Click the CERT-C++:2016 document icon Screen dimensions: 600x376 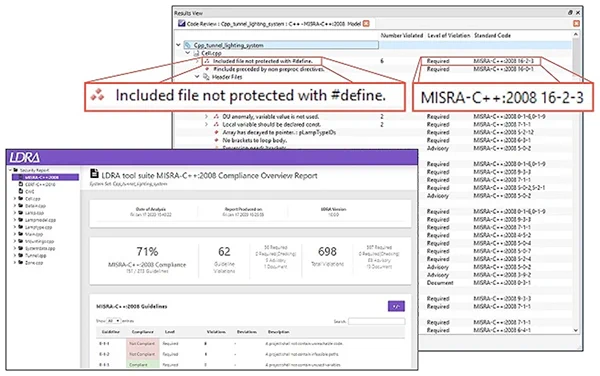[21, 184]
